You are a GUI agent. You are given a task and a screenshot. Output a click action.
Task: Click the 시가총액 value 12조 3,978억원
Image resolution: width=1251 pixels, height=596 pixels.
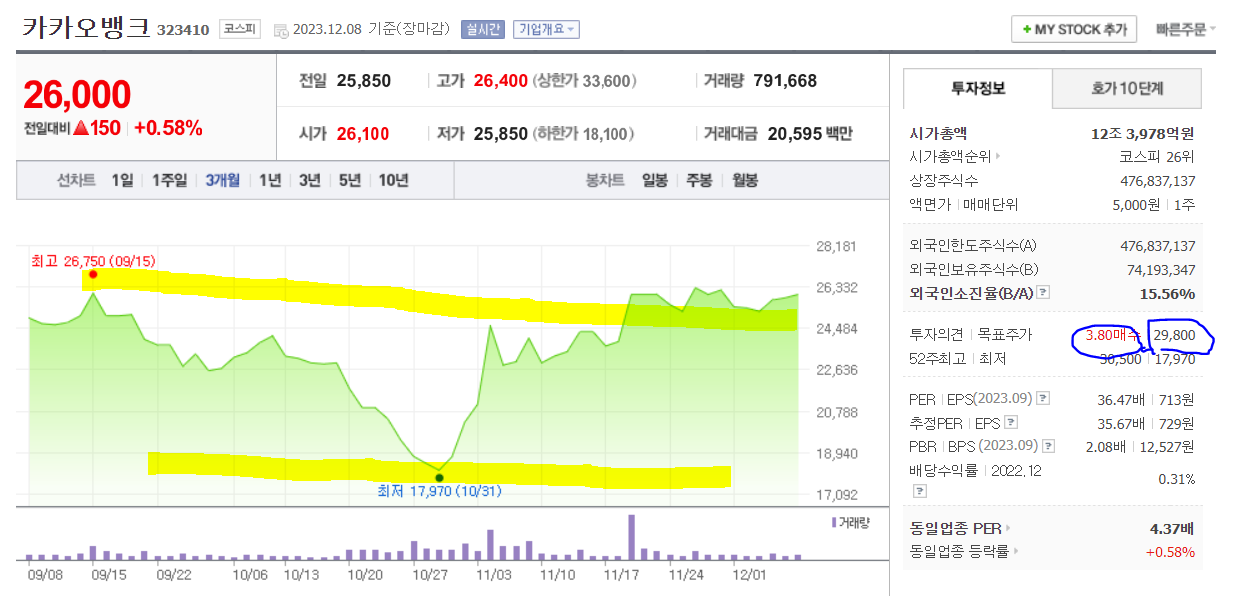click(x=1143, y=133)
